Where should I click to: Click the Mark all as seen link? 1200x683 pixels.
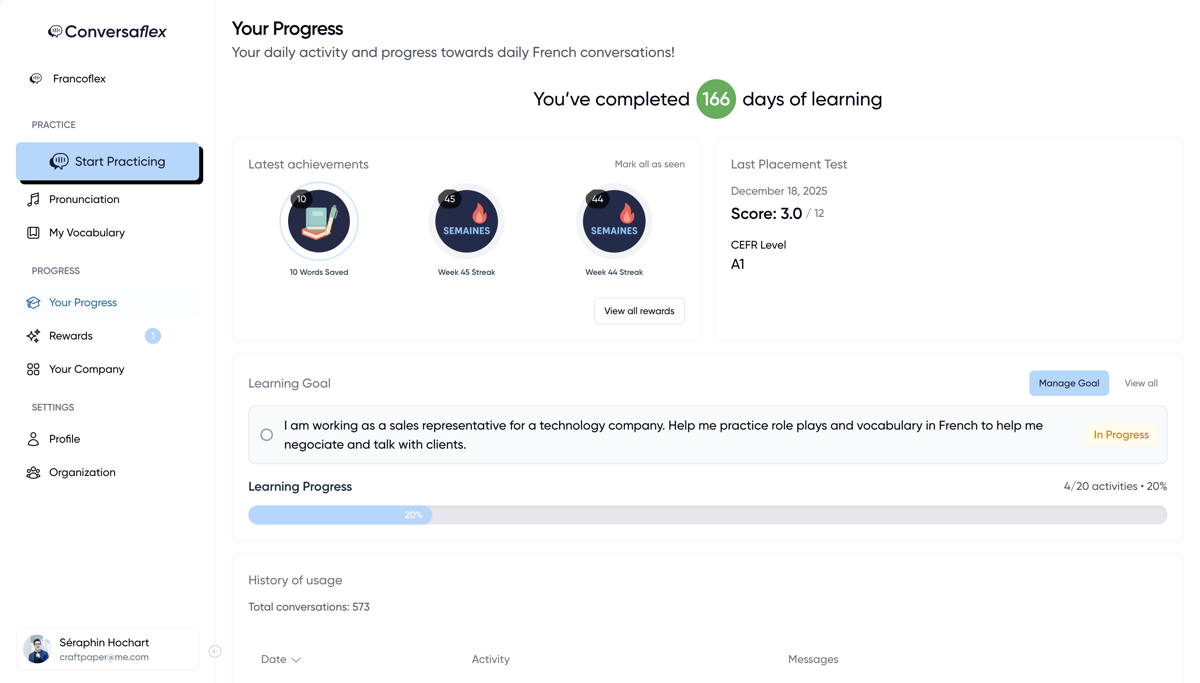coord(649,164)
